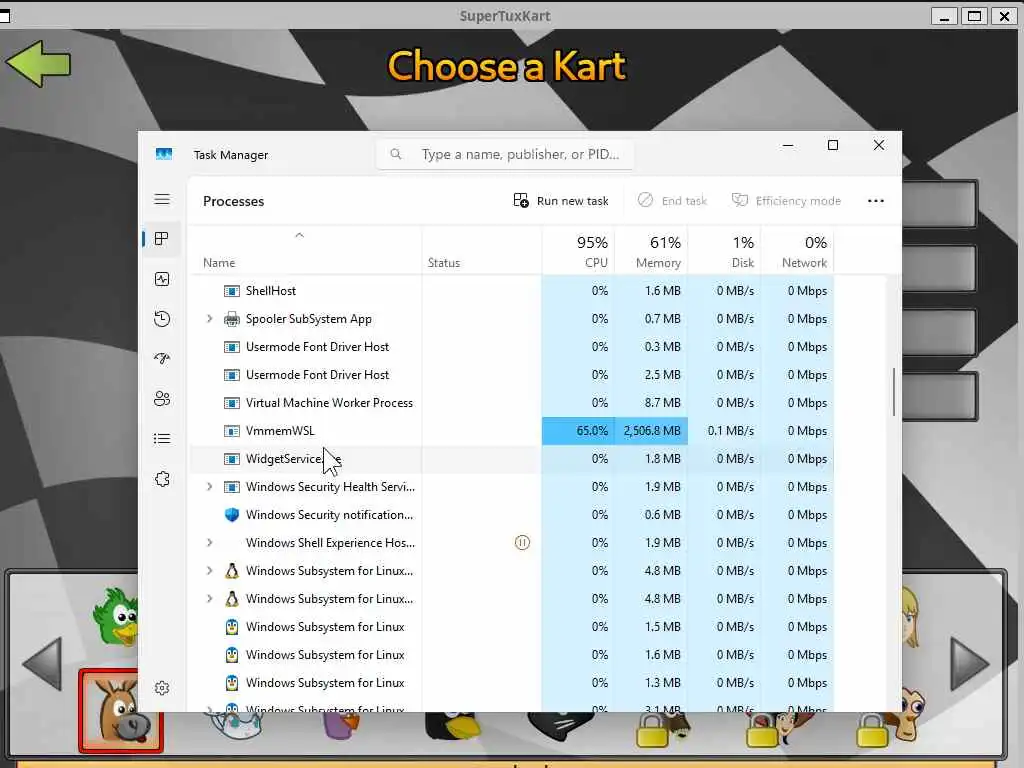1024x768 pixels.
Task: Focus the Task Manager search field
Action: (x=505, y=154)
